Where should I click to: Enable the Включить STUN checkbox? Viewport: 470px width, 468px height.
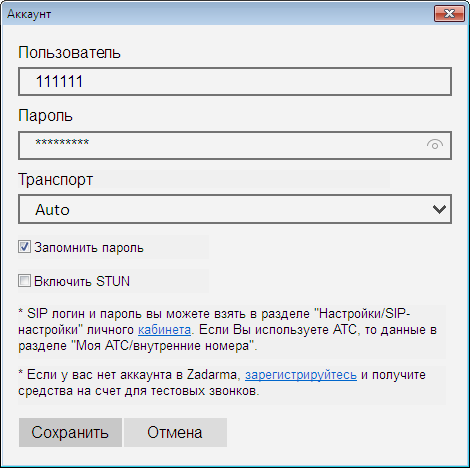(x=24, y=281)
